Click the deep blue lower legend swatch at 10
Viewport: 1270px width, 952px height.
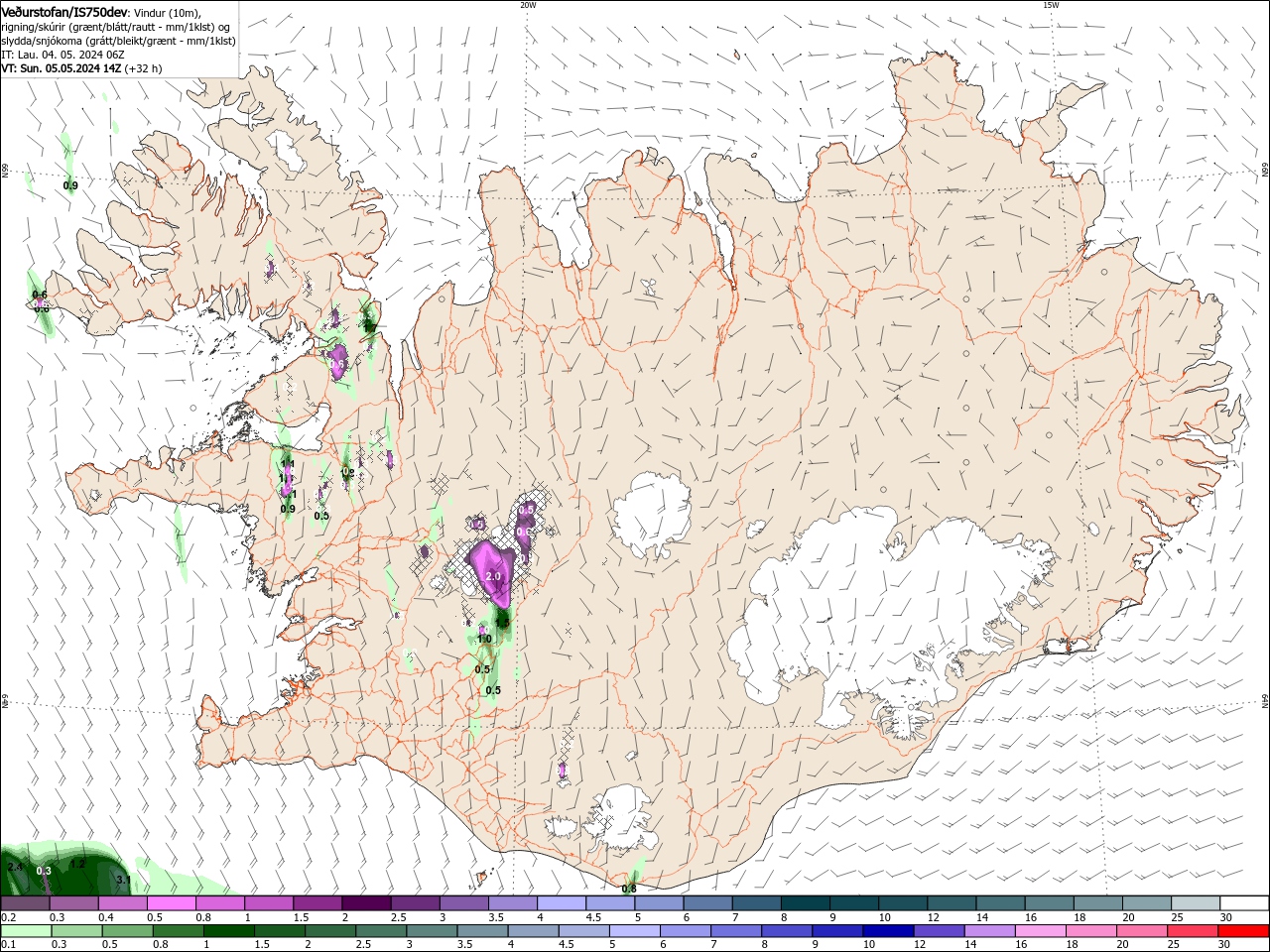click(x=887, y=930)
